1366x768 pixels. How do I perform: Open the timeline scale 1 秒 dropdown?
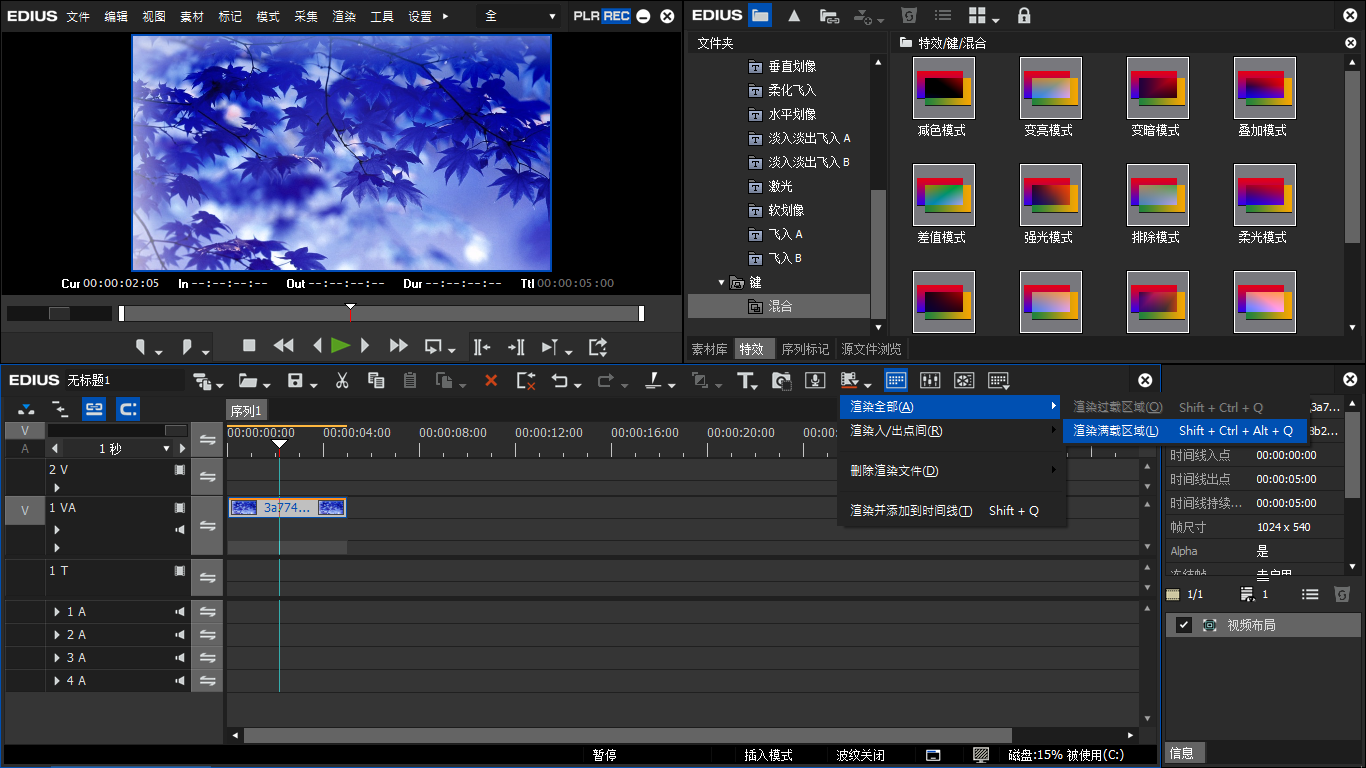167,449
